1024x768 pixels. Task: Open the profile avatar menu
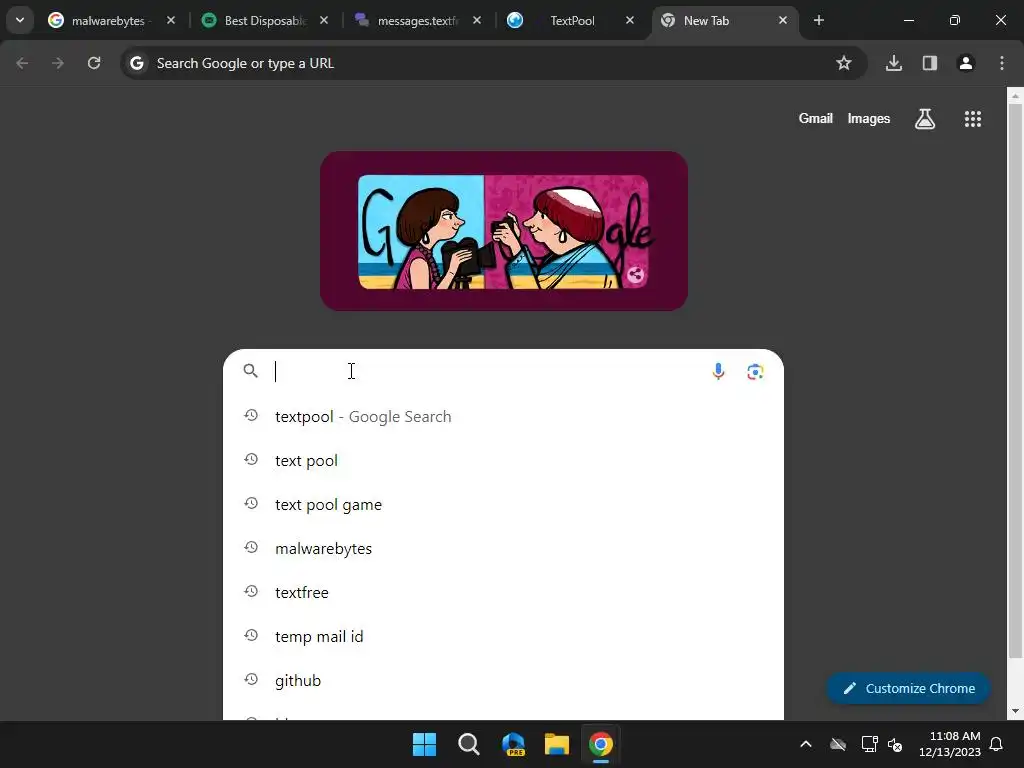pos(966,63)
